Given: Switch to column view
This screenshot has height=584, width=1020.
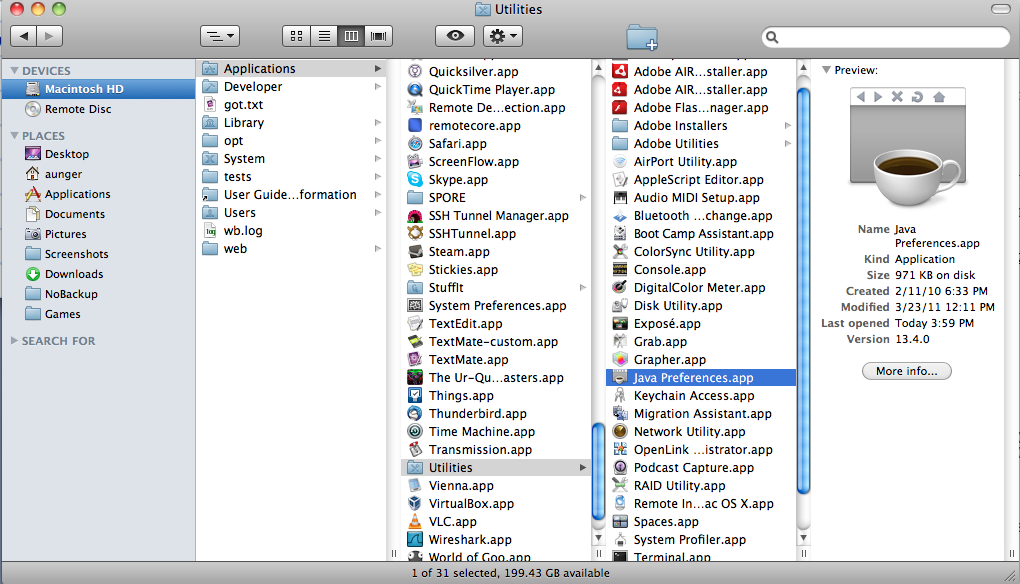Looking at the screenshot, I should click(351, 36).
